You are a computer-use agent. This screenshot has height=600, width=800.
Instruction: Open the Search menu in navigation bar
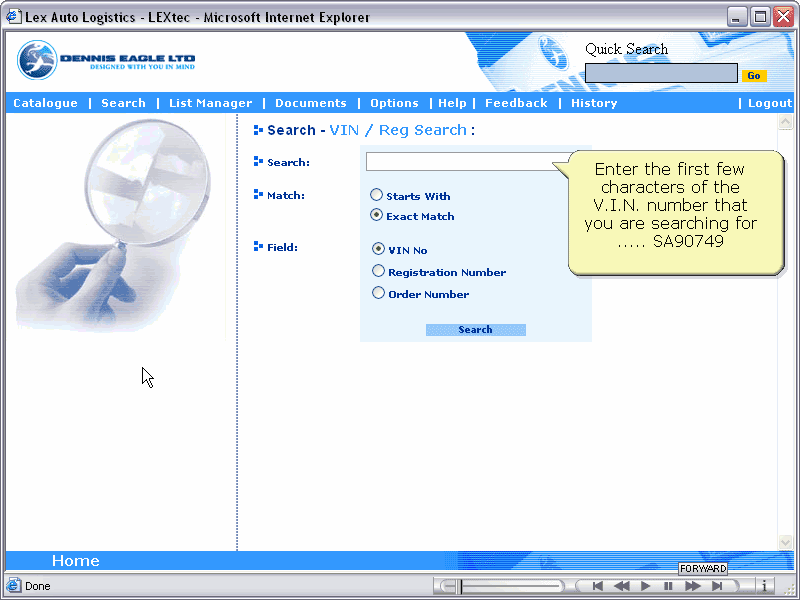pos(123,103)
